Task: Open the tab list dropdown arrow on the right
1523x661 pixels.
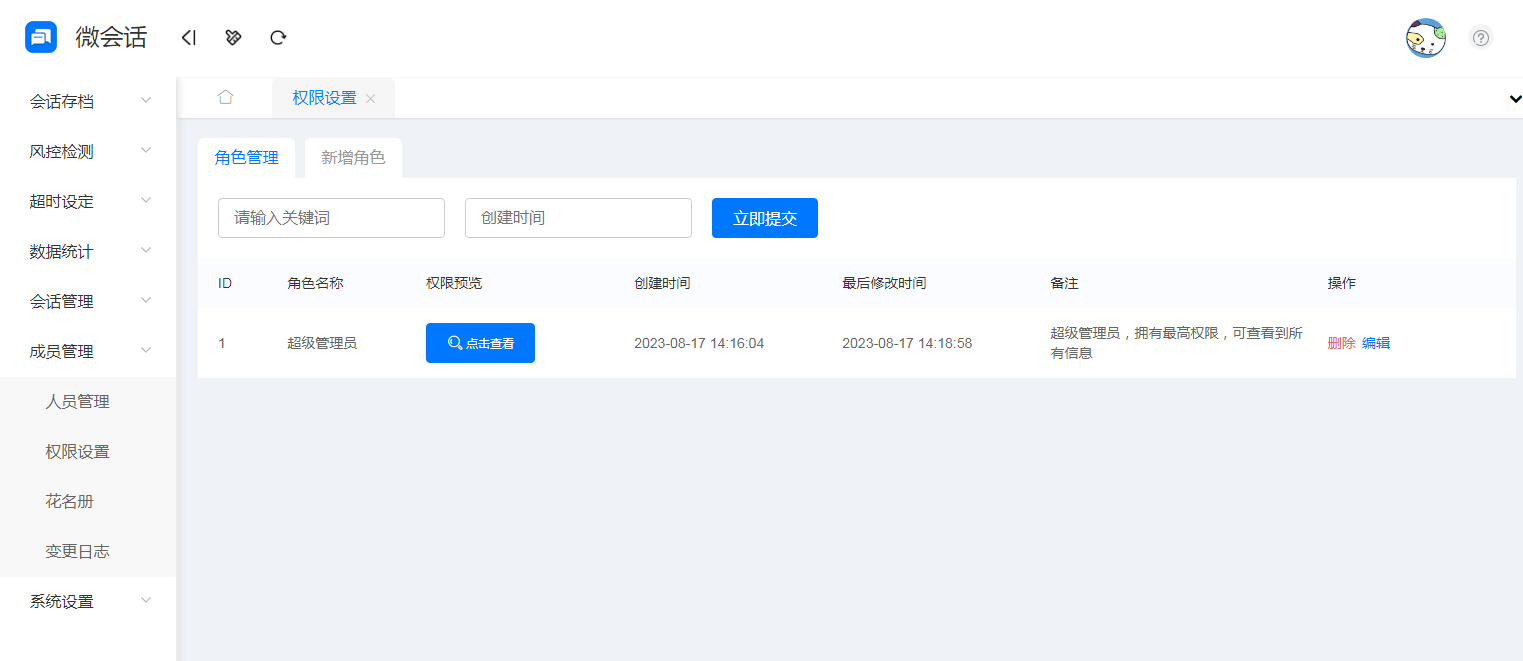Action: click(1515, 99)
